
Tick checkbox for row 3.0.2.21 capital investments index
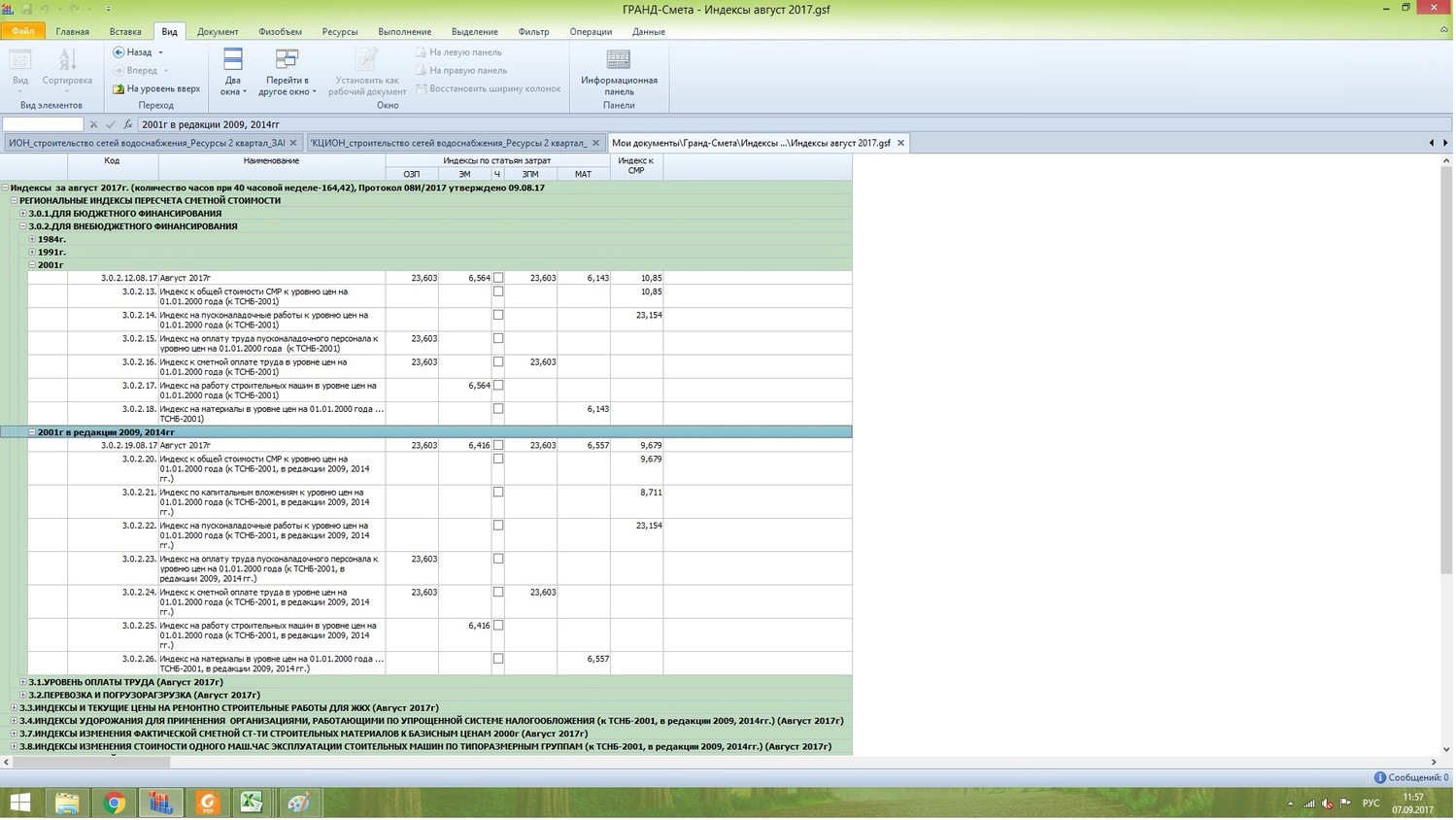click(x=498, y=493)
